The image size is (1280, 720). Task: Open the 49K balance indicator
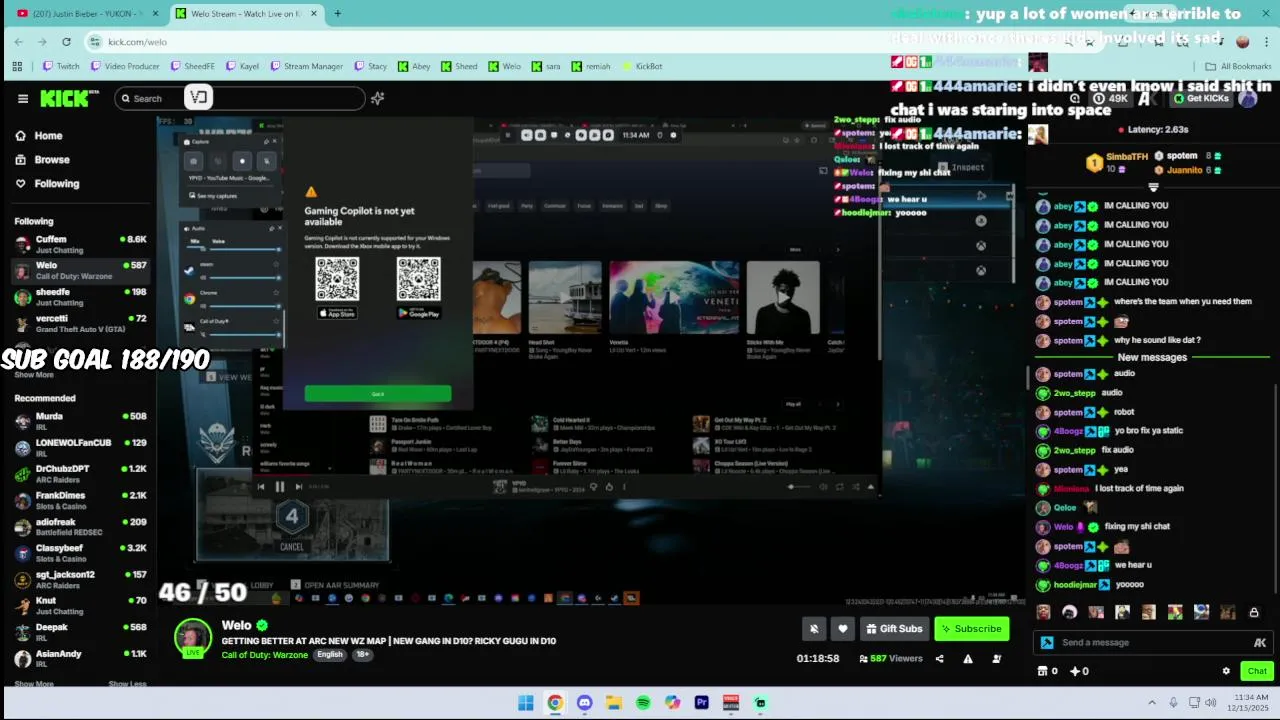pos(1111,98)
